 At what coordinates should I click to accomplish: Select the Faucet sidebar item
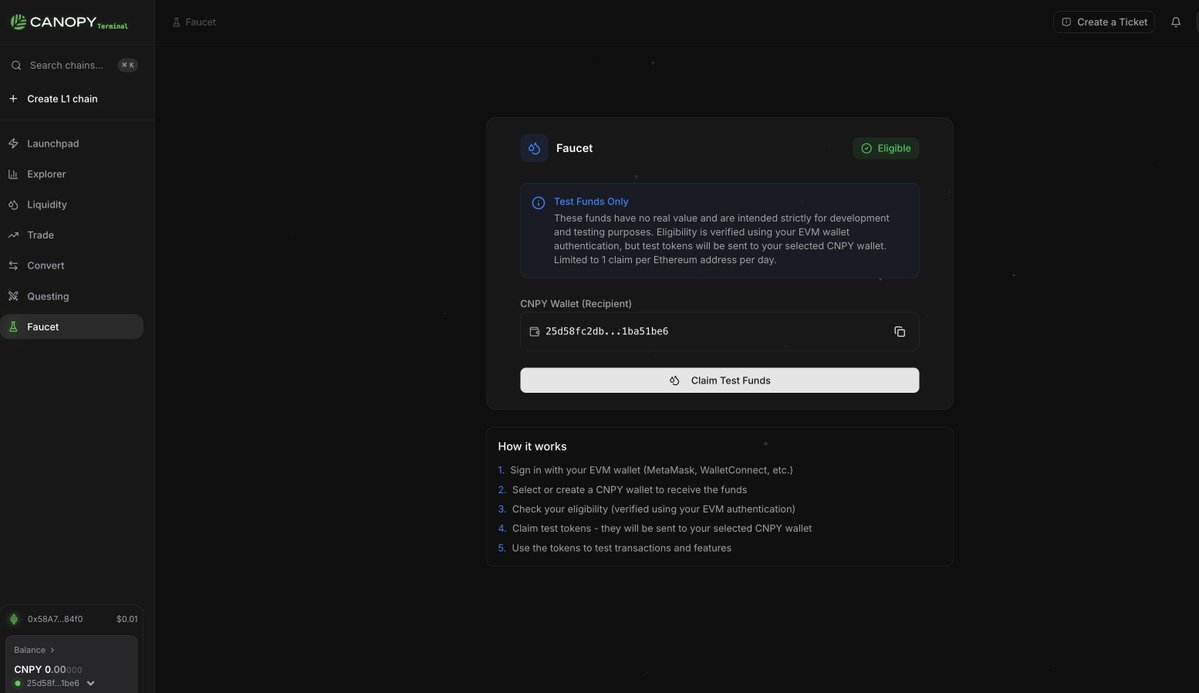coord(71,327)
